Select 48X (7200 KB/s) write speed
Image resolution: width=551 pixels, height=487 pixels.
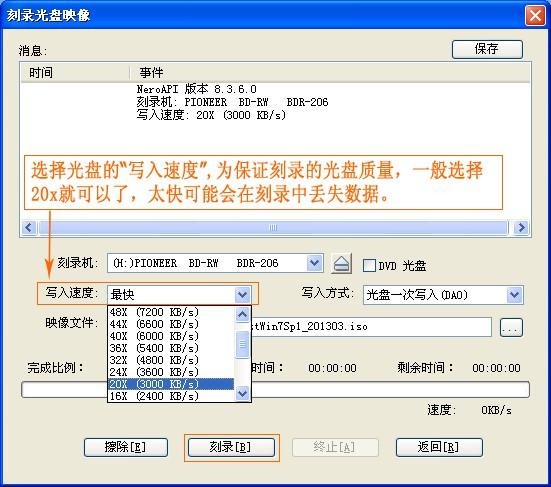pyautogui.click(x=171, y=312)
